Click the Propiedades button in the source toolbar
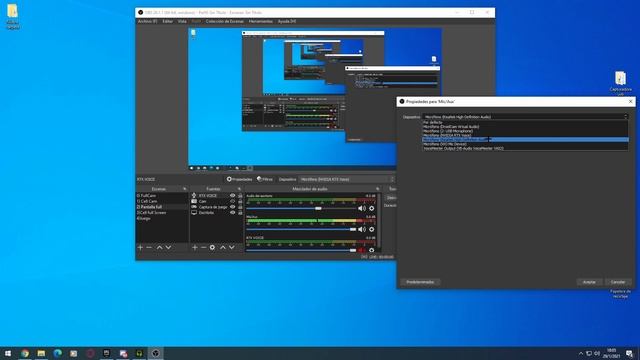Viewport: 640px width, 360px height. (x=240, y=179)
